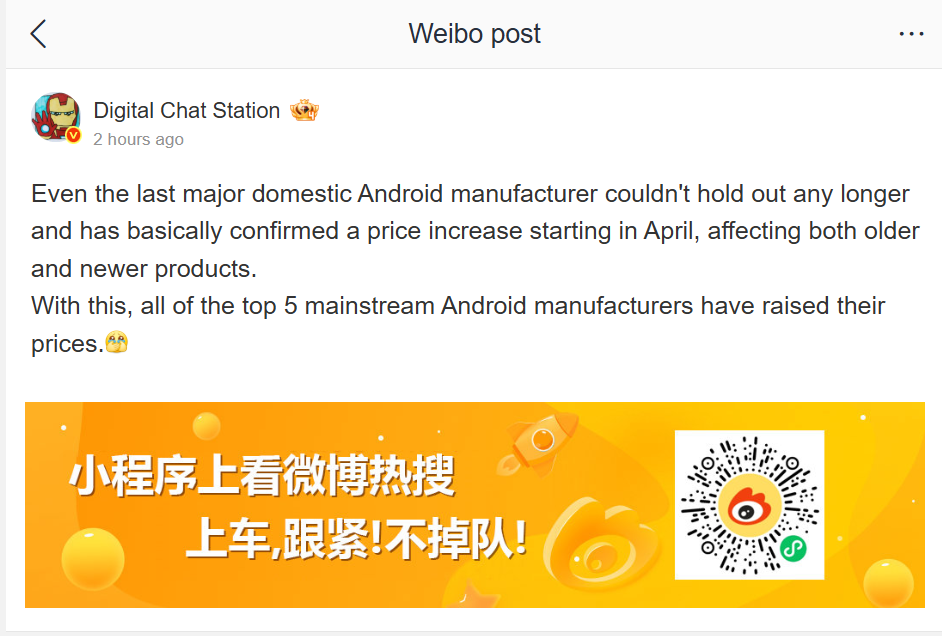
Task: Click the back arrow icon
Action: coord(36,33)
